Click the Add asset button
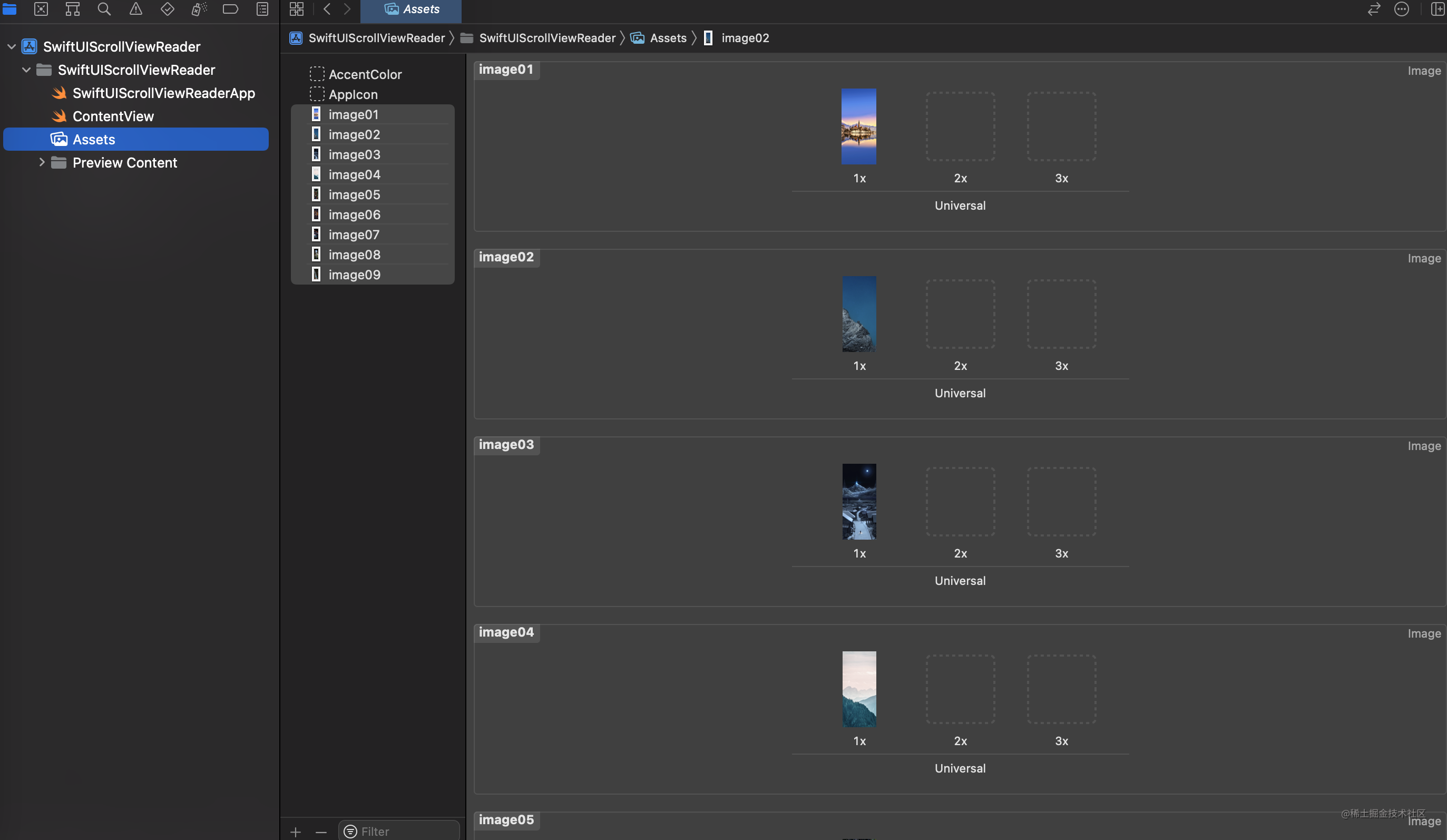1447x840 pixels. pos(295,830)
